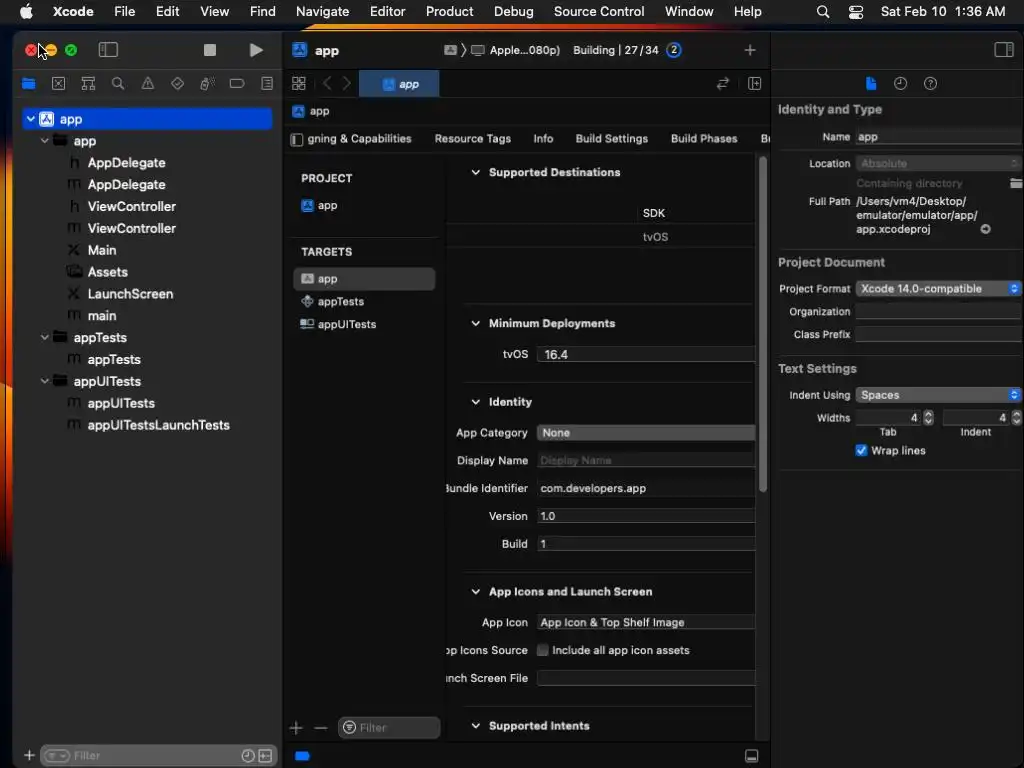Image resolution: width=1024 pixels, height=768 pixels.
Task: Toggle source-control status filter icon
Action: (x=265, y=756)
